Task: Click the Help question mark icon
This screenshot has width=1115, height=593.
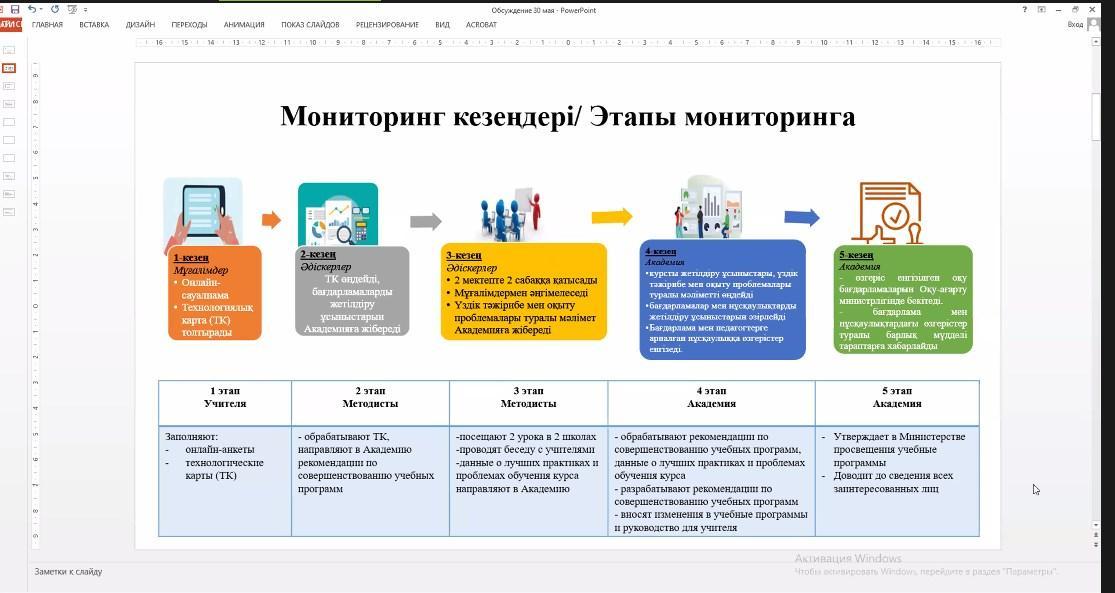Action: tap(1025, 10)
